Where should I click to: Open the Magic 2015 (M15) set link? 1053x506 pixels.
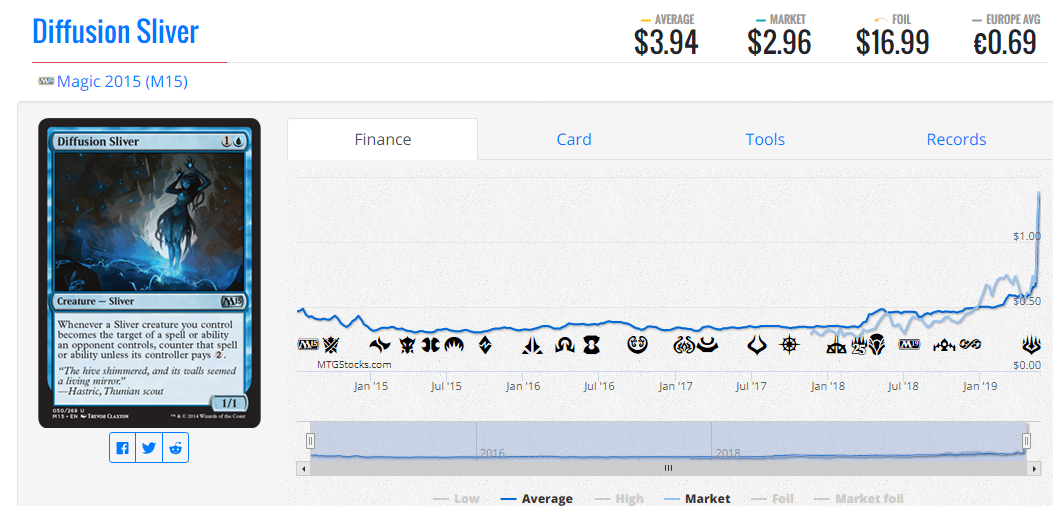(122, 82)
